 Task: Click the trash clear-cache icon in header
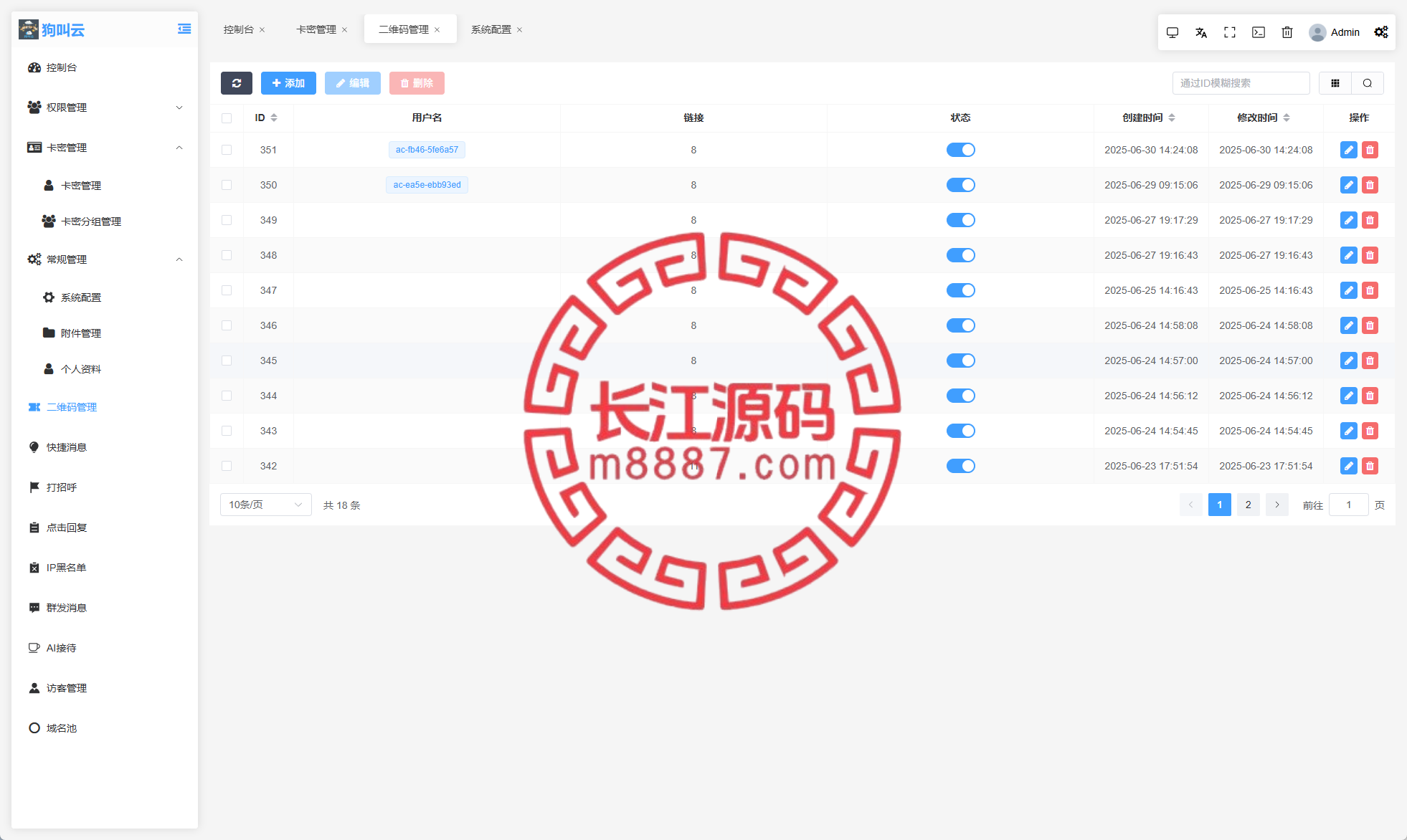click(x=1287, y=32)
